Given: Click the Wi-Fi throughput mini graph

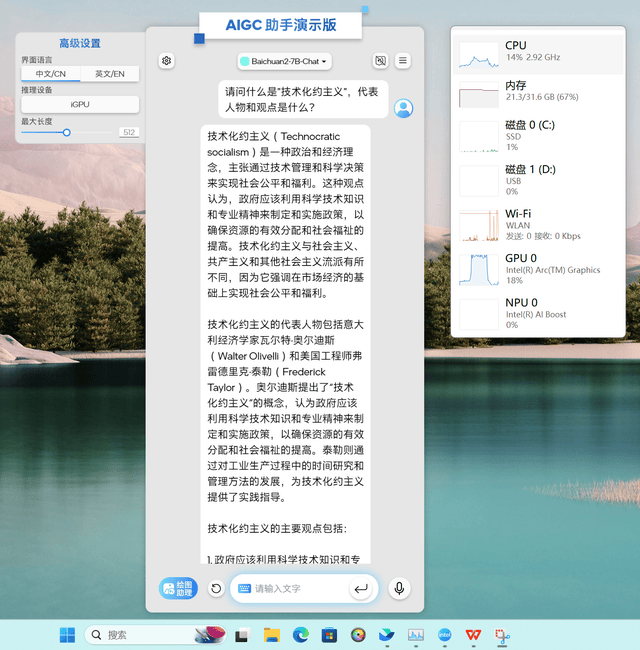Looking at the screenshot, I should 479,225.
